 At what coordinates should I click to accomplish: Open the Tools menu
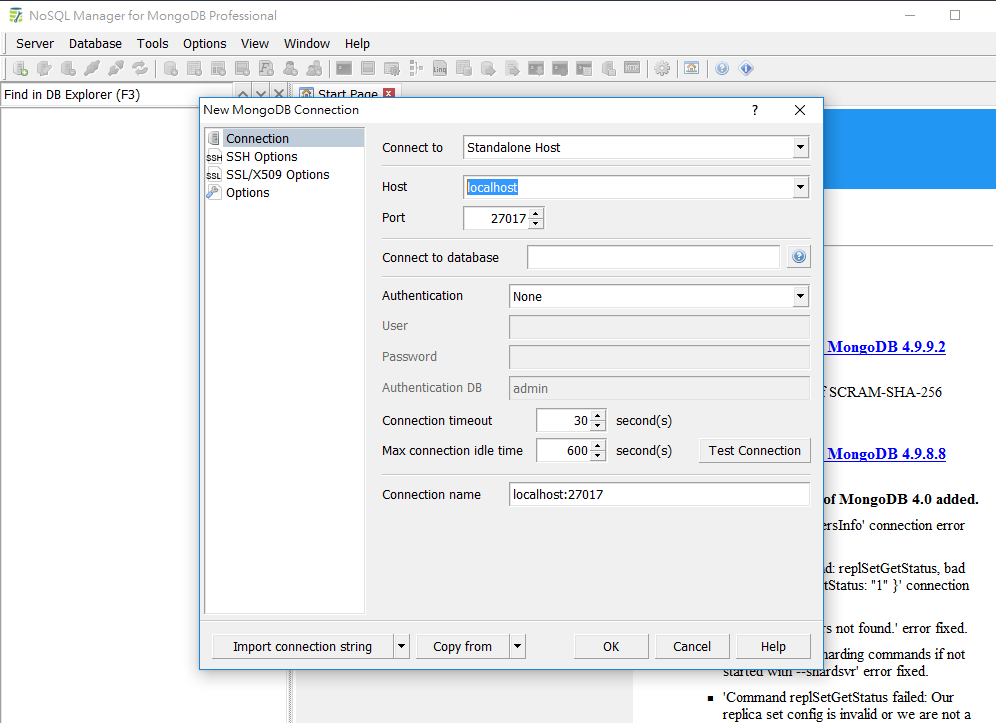click(152, 43)
